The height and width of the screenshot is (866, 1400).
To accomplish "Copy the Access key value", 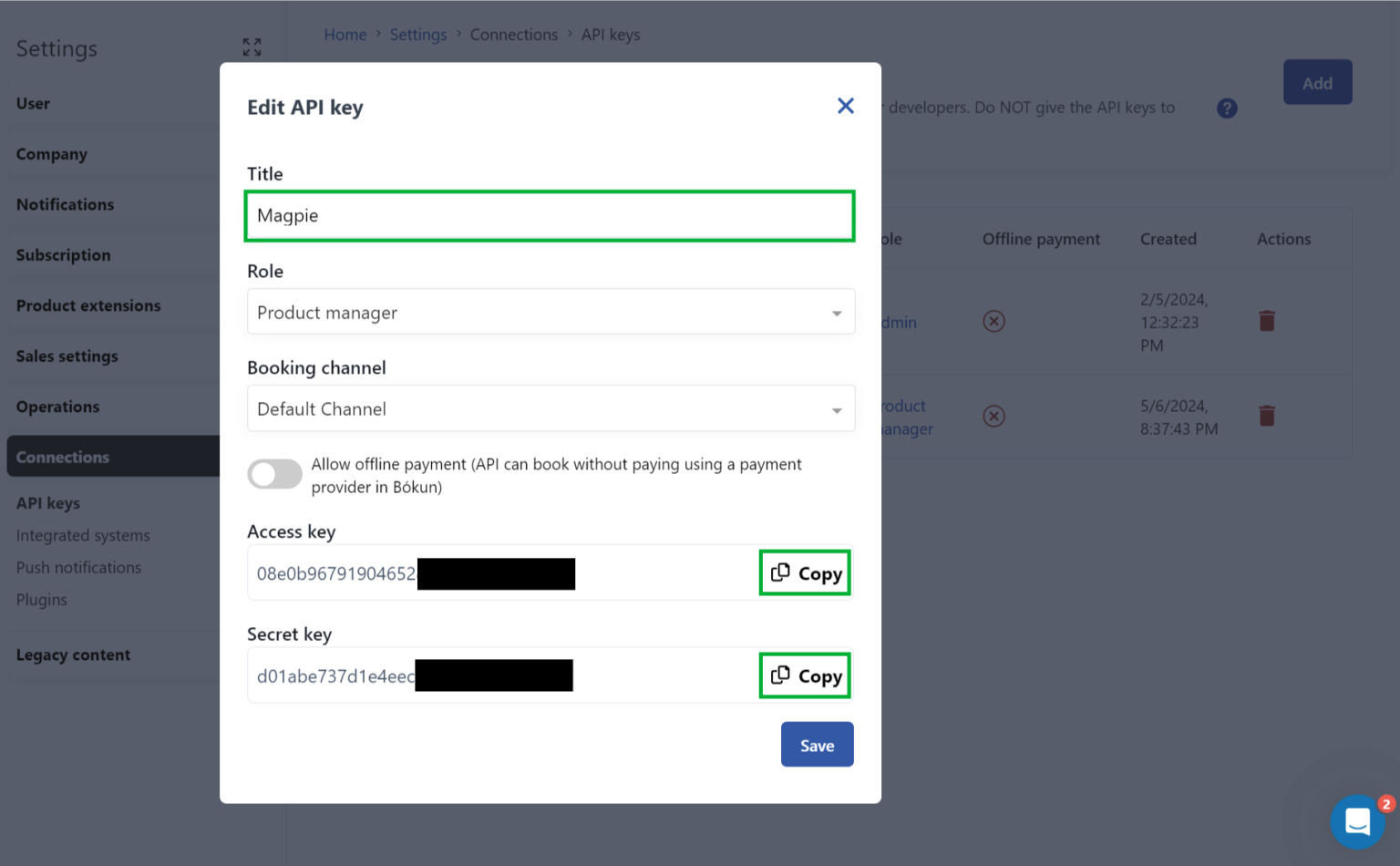I will point(805,573).
